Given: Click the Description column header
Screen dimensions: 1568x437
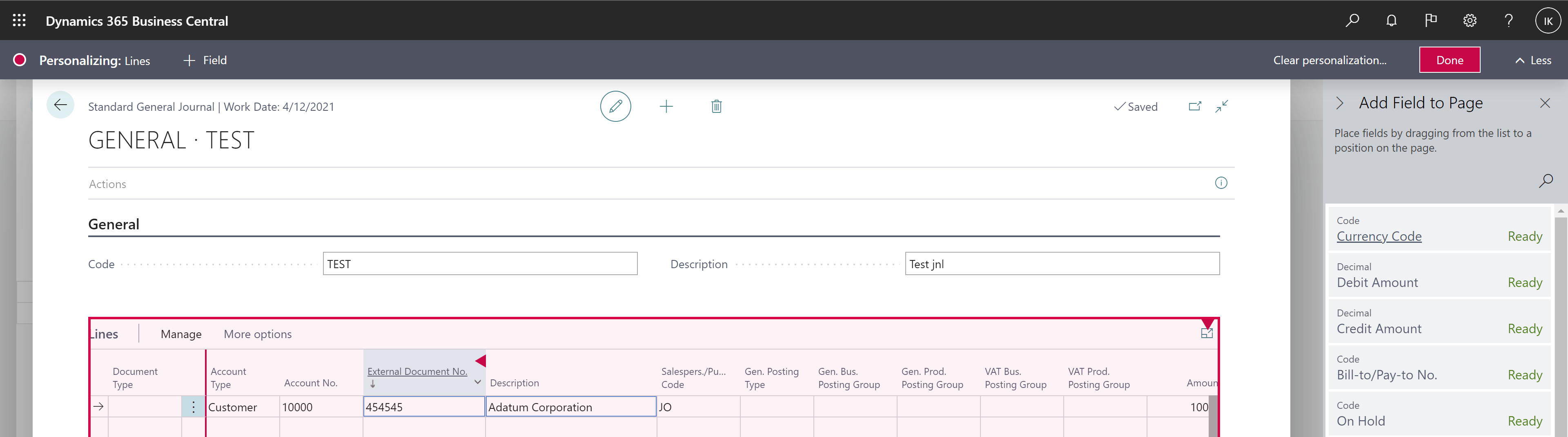Looking at the screenshot, I should [514, 383].
